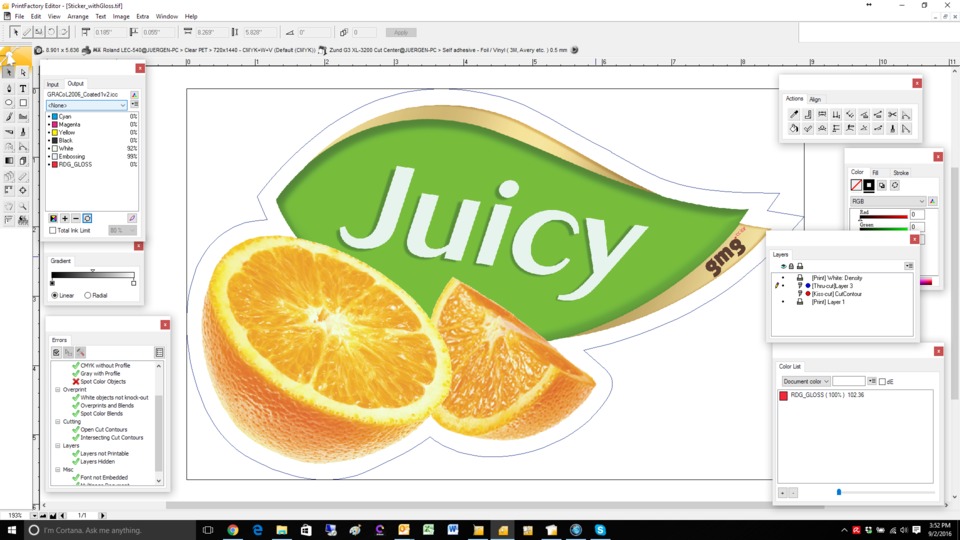The width and height of the screenshot is (960, 540).
Task: Select the Ellipse tool
Action: (9, 103)
